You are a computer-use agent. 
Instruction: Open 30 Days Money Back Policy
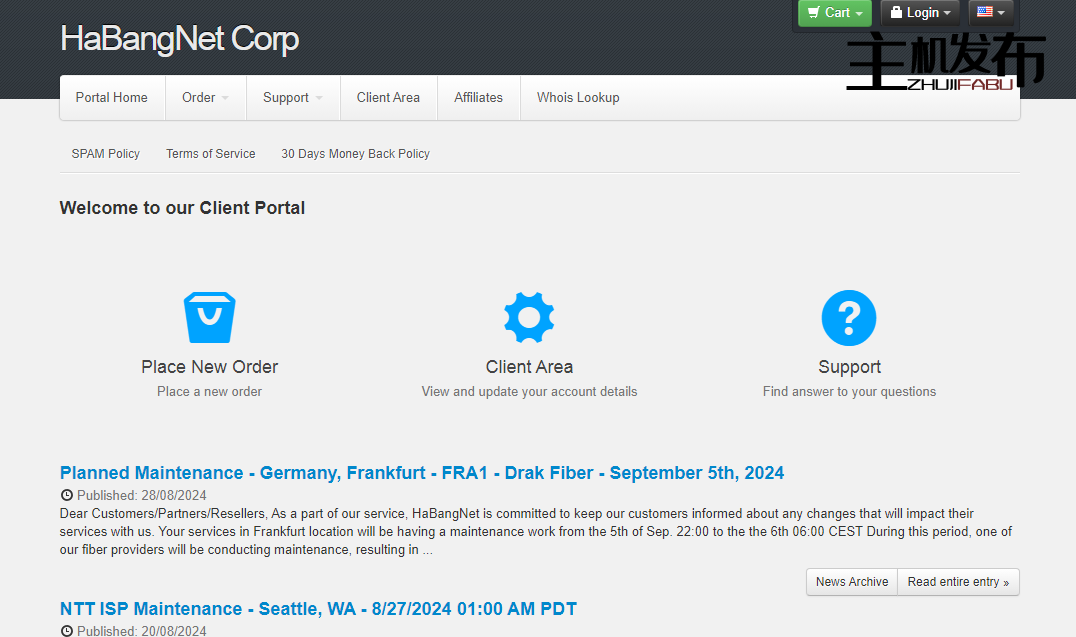pos(355,154)
